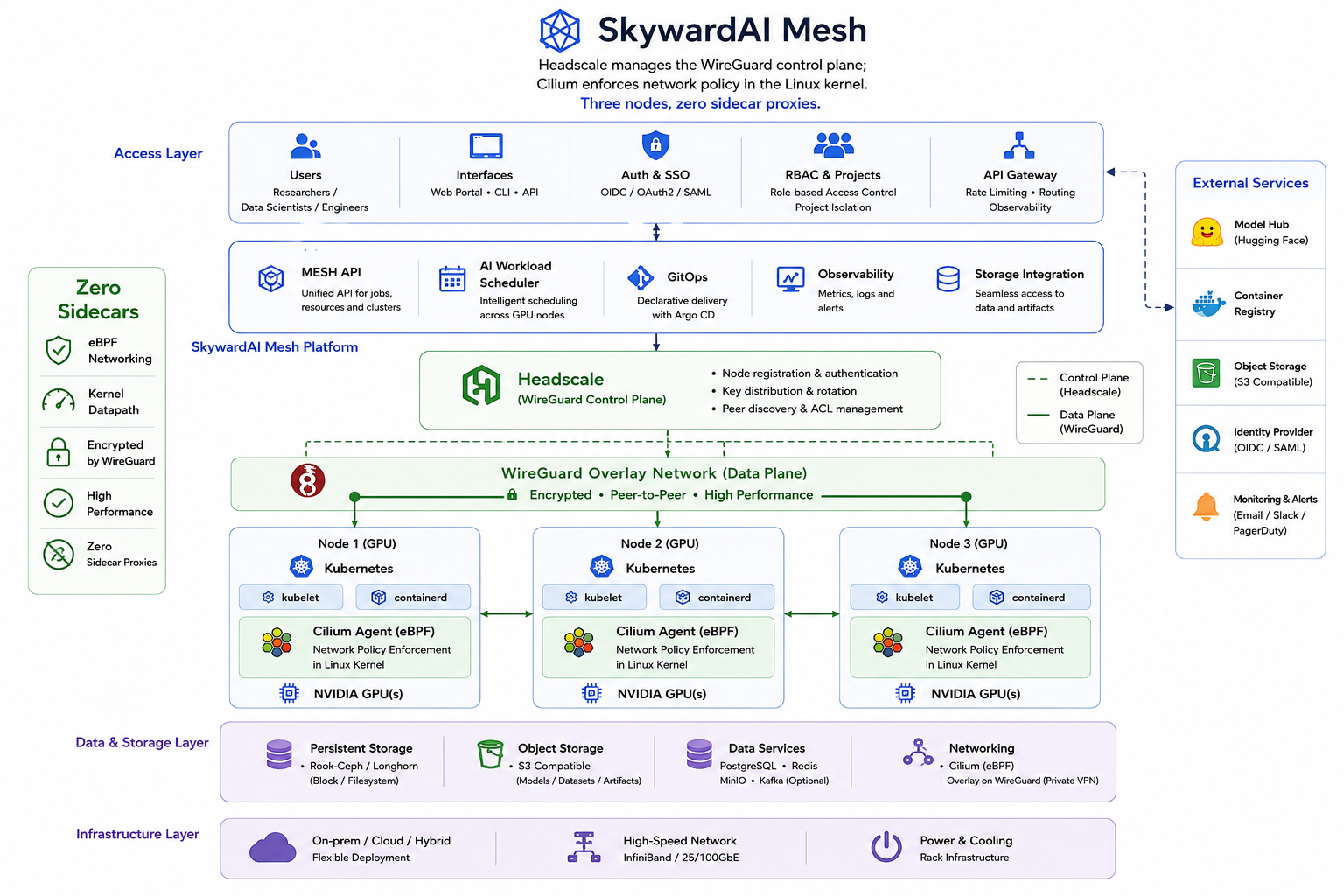Click the Node 3 Cilium hexagon icon
The height and width of the screenshot is (896, 1344).
click(x=888, y=642)
